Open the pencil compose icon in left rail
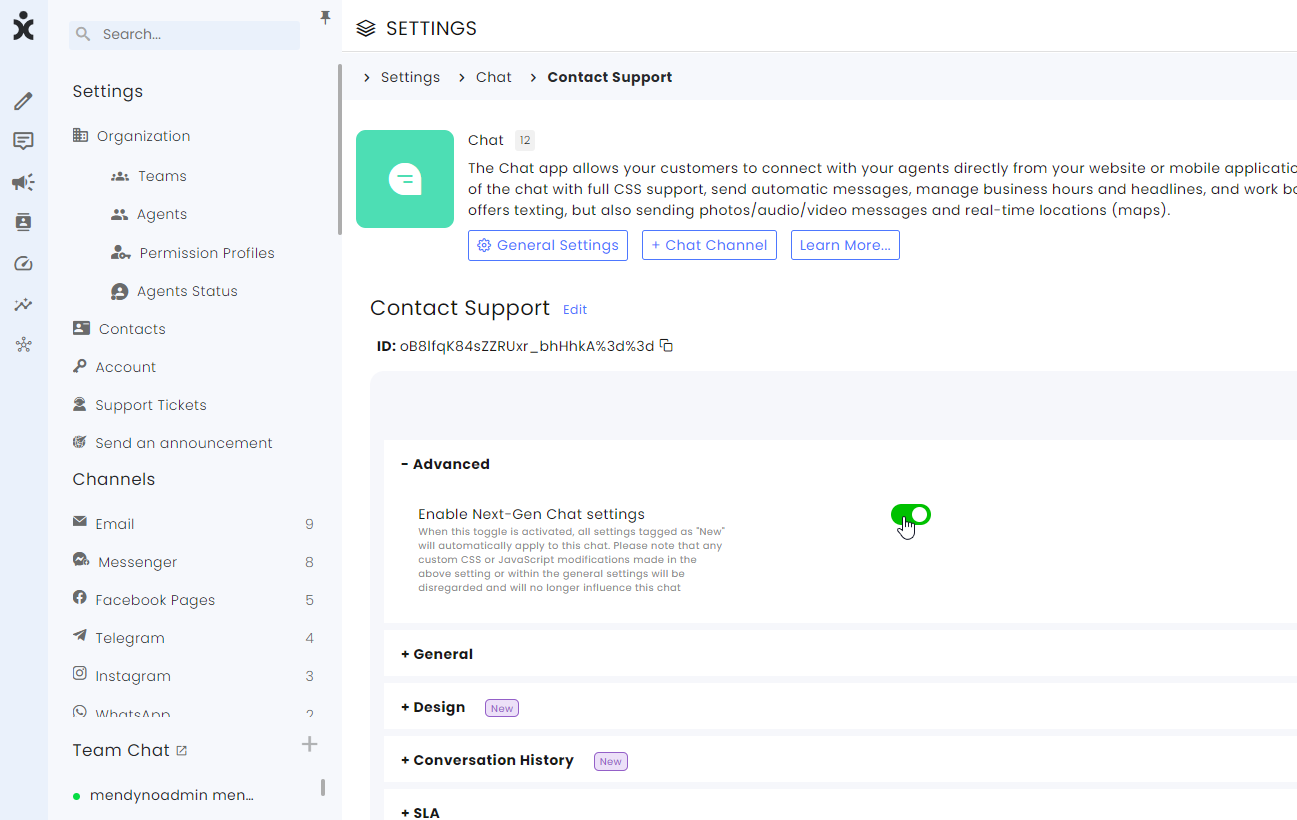 coord(23,101)
